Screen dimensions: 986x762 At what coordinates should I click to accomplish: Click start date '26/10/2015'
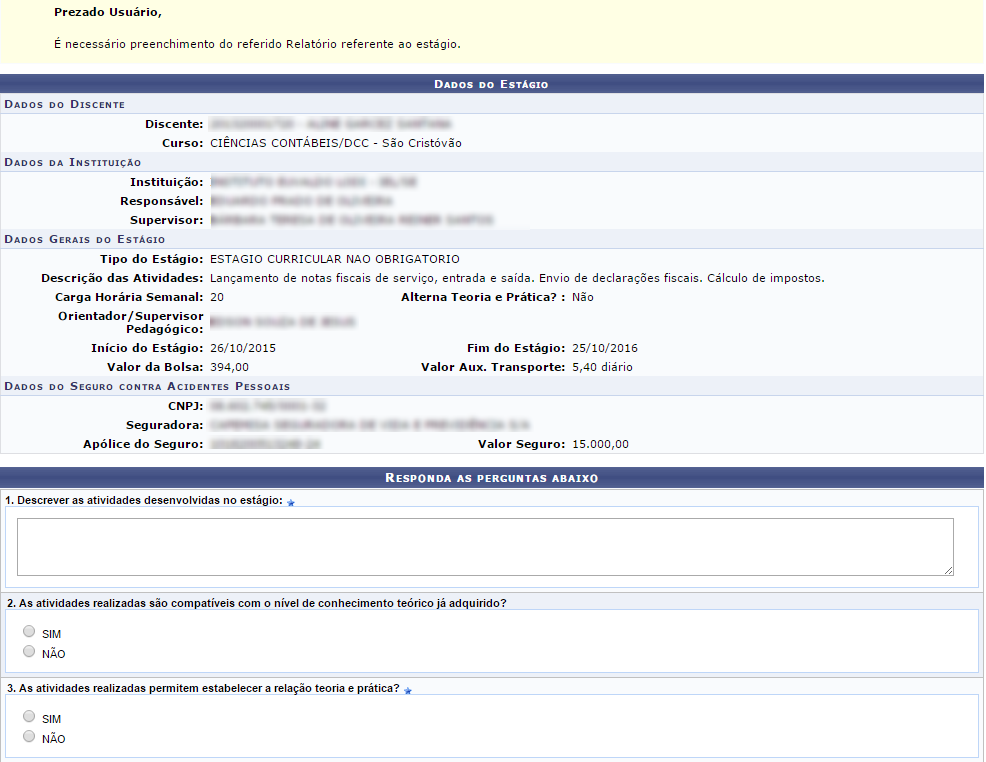[x=243, y=348]
